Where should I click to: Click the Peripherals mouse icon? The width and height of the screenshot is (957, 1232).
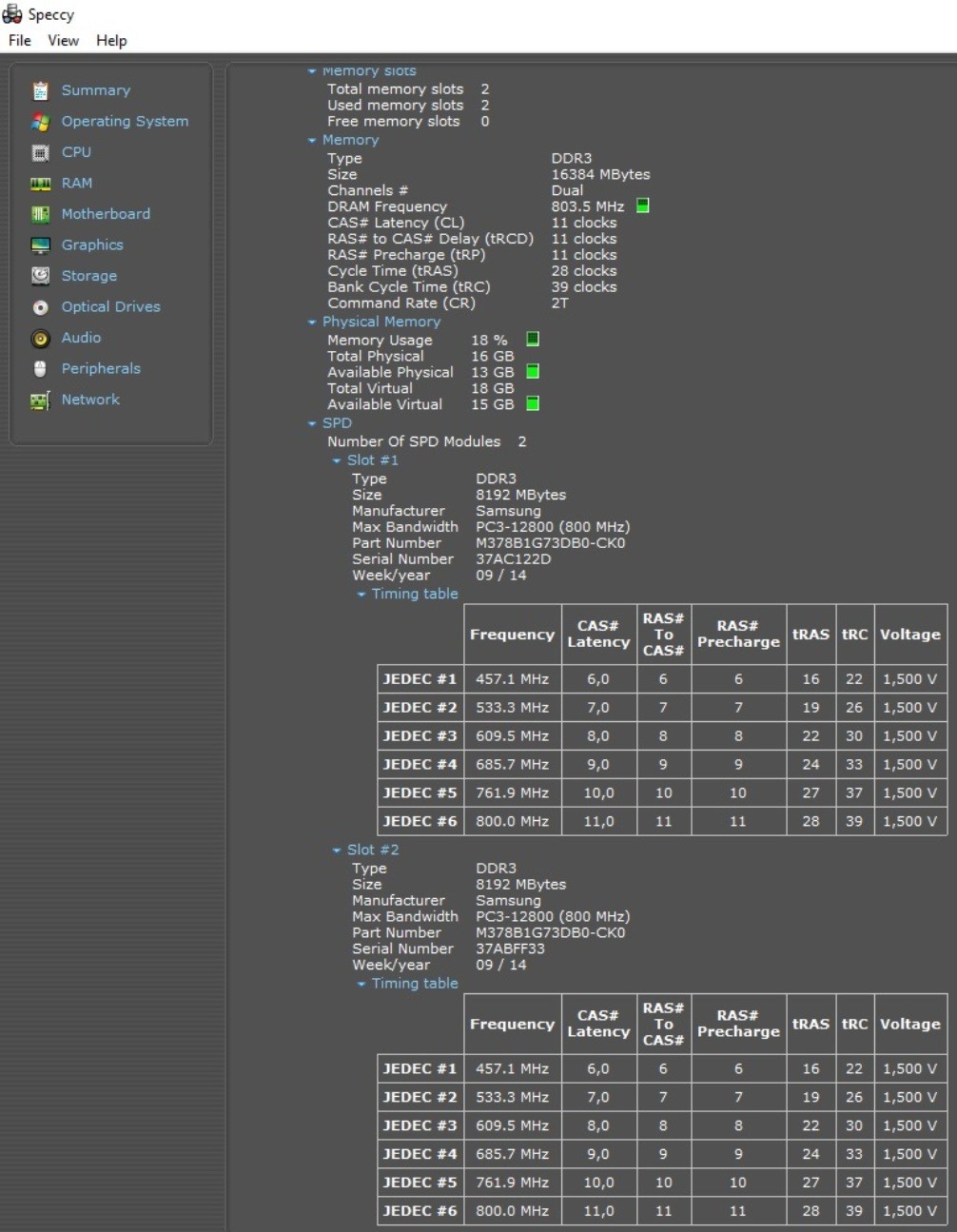(x=40, y=369)
